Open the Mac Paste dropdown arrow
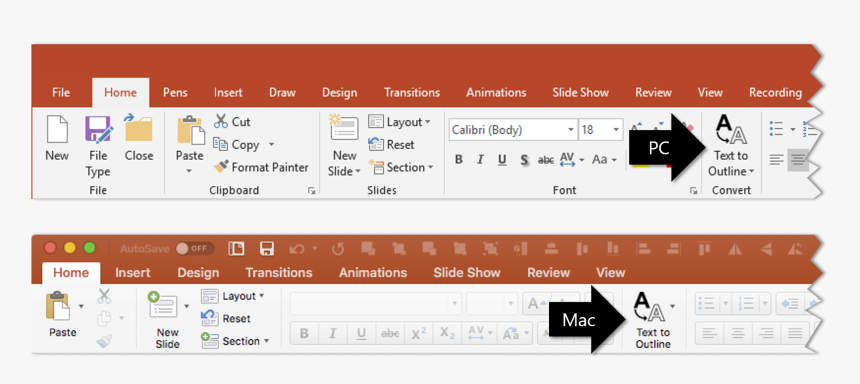 (81, 306)
